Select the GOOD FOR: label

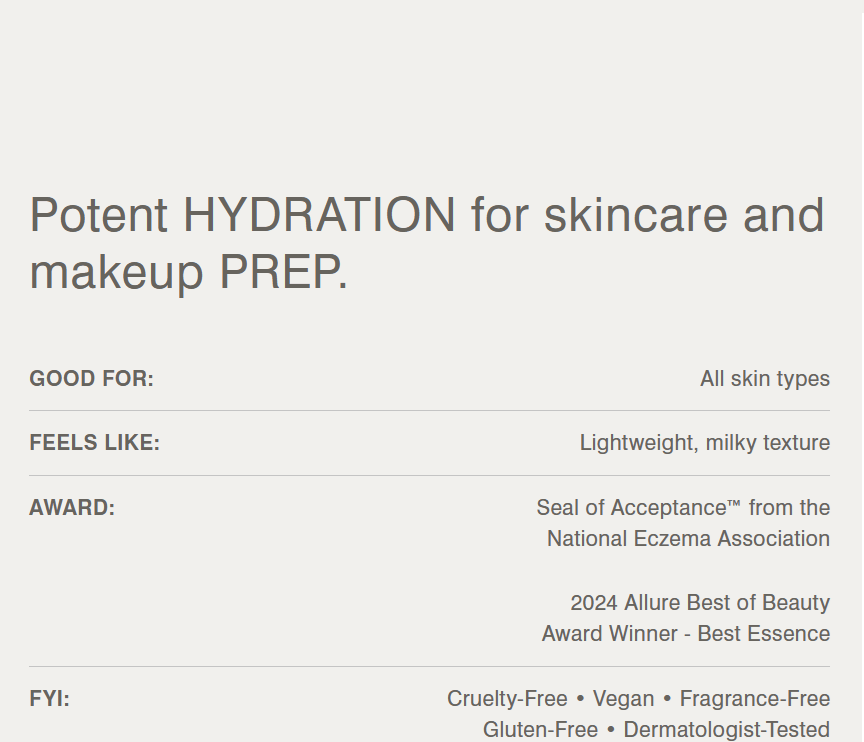pyautogui.click(x=91, y=379)
